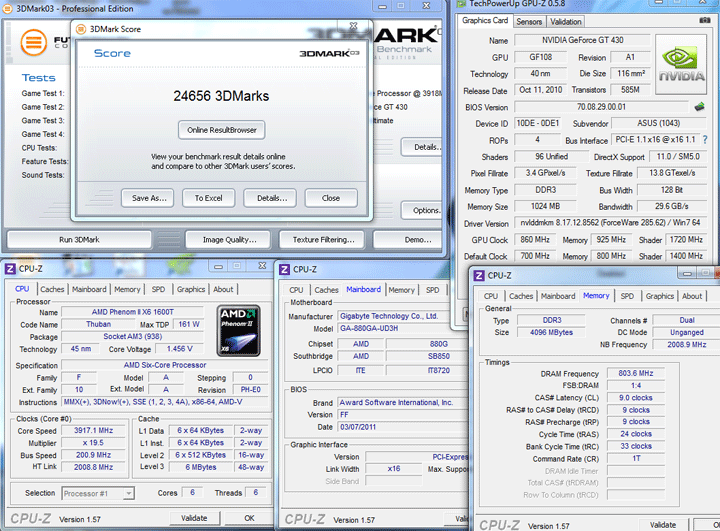720x531 pixels.
Task: Click the 24656 3DMarks score text
Action: coord(221,96)
